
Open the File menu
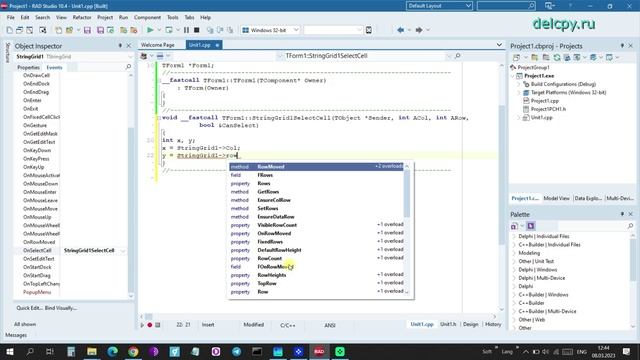pyautogui.click(x=11, y=18)
